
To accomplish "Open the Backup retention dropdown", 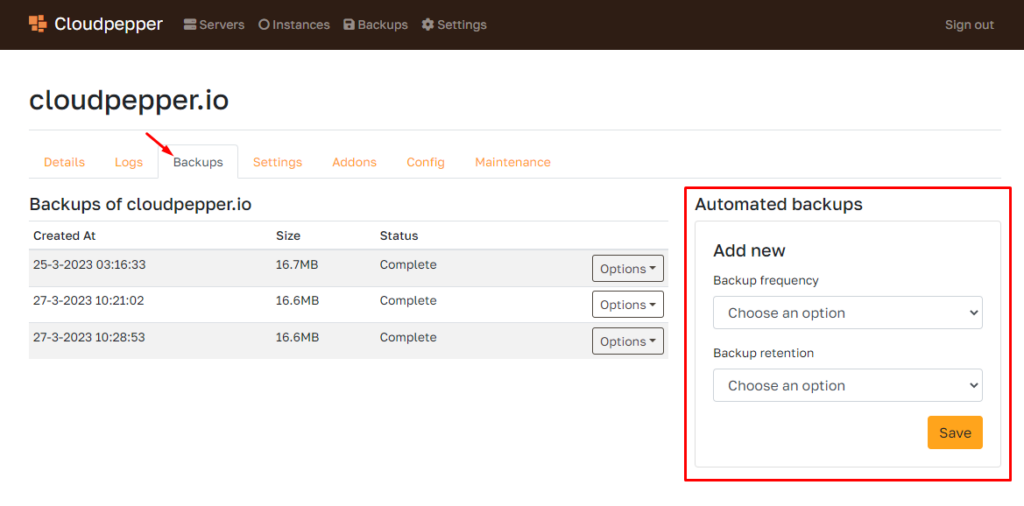I will pos(847,386).
